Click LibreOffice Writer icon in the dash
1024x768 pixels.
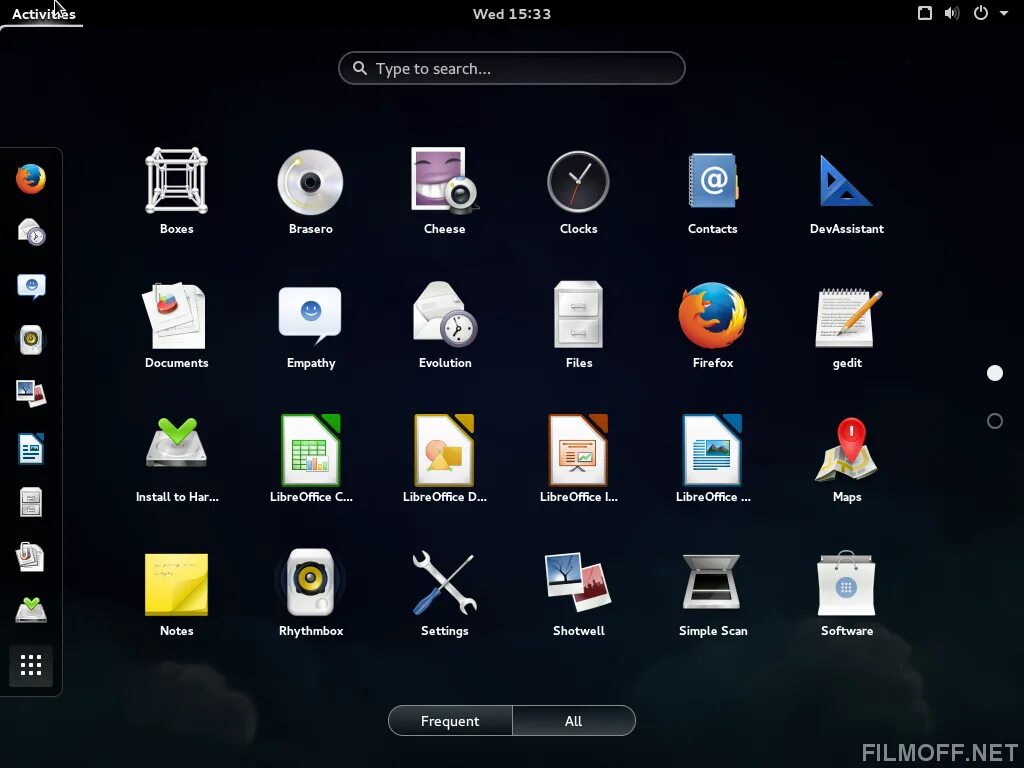click(31, 449)
